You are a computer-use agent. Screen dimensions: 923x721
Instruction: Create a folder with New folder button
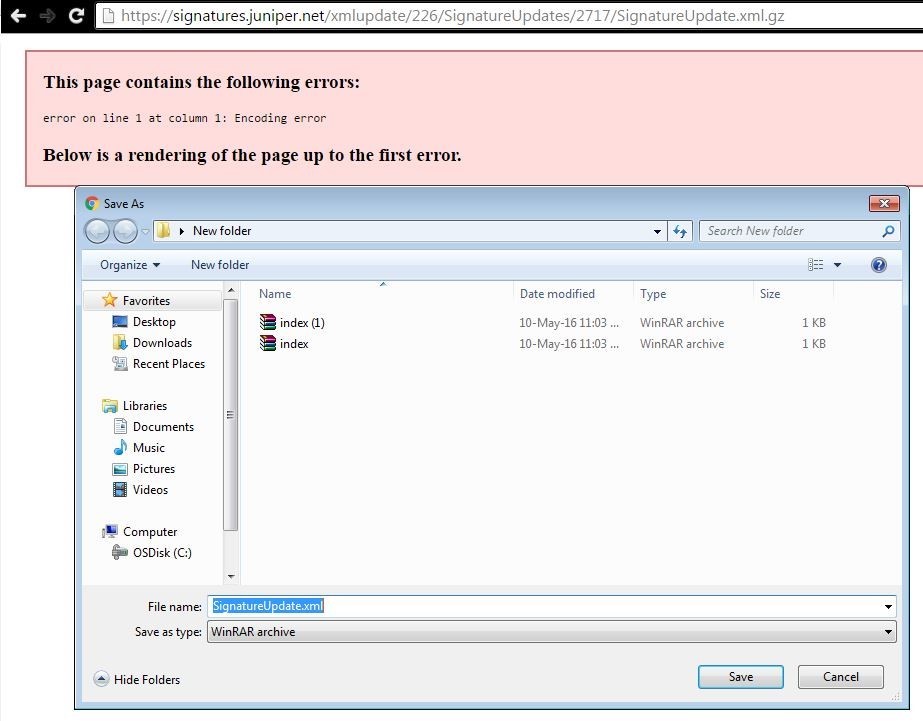220,265
